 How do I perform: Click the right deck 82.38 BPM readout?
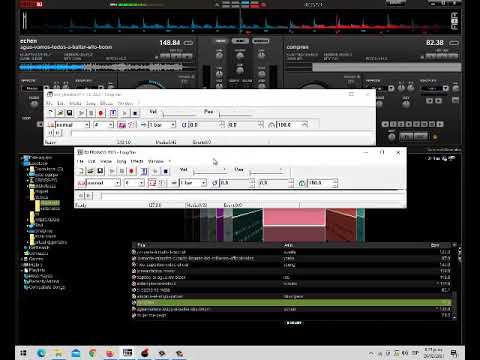(x=435, y=43)
